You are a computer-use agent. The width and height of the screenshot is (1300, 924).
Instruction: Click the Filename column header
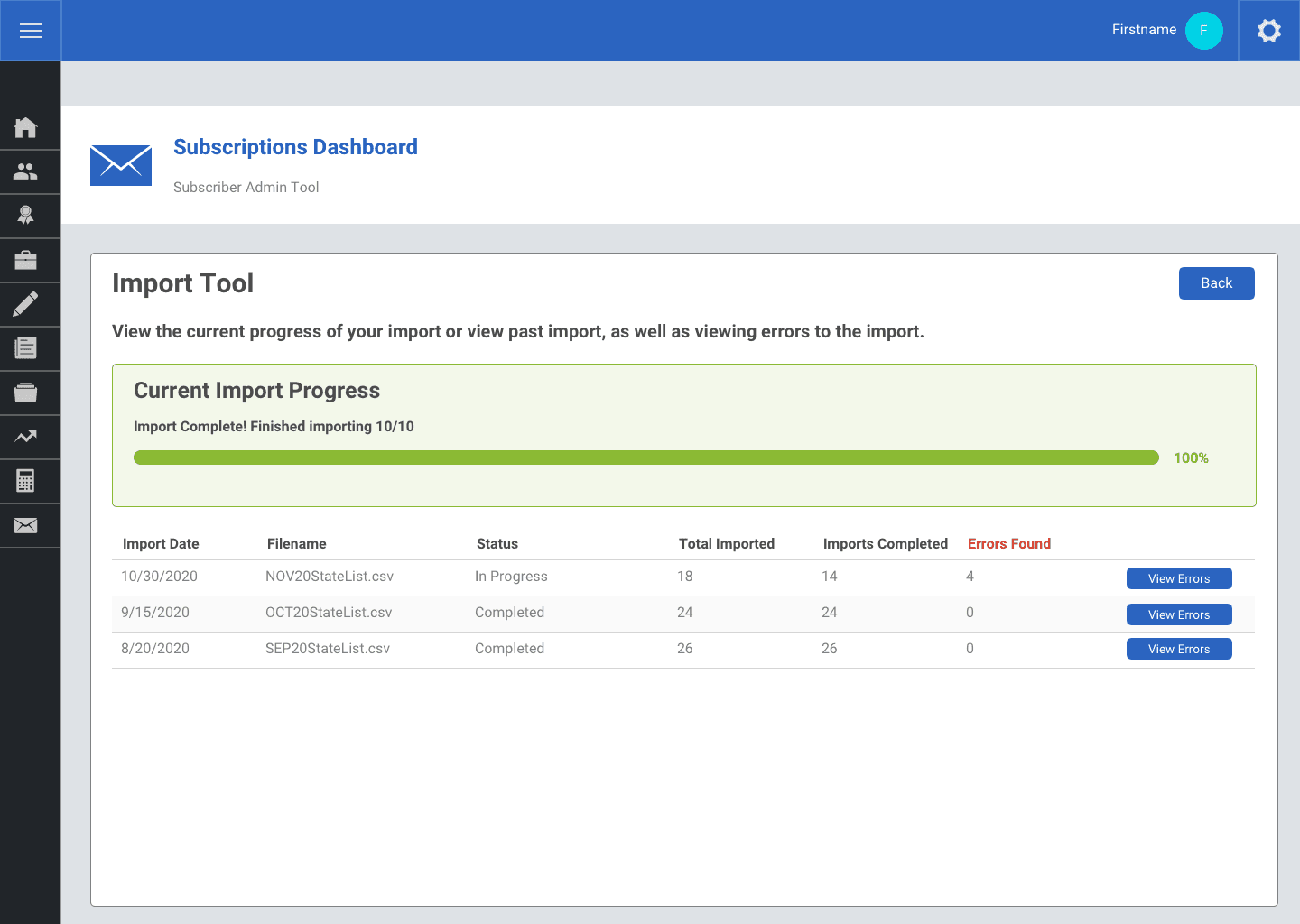click(x=297, y=543)
